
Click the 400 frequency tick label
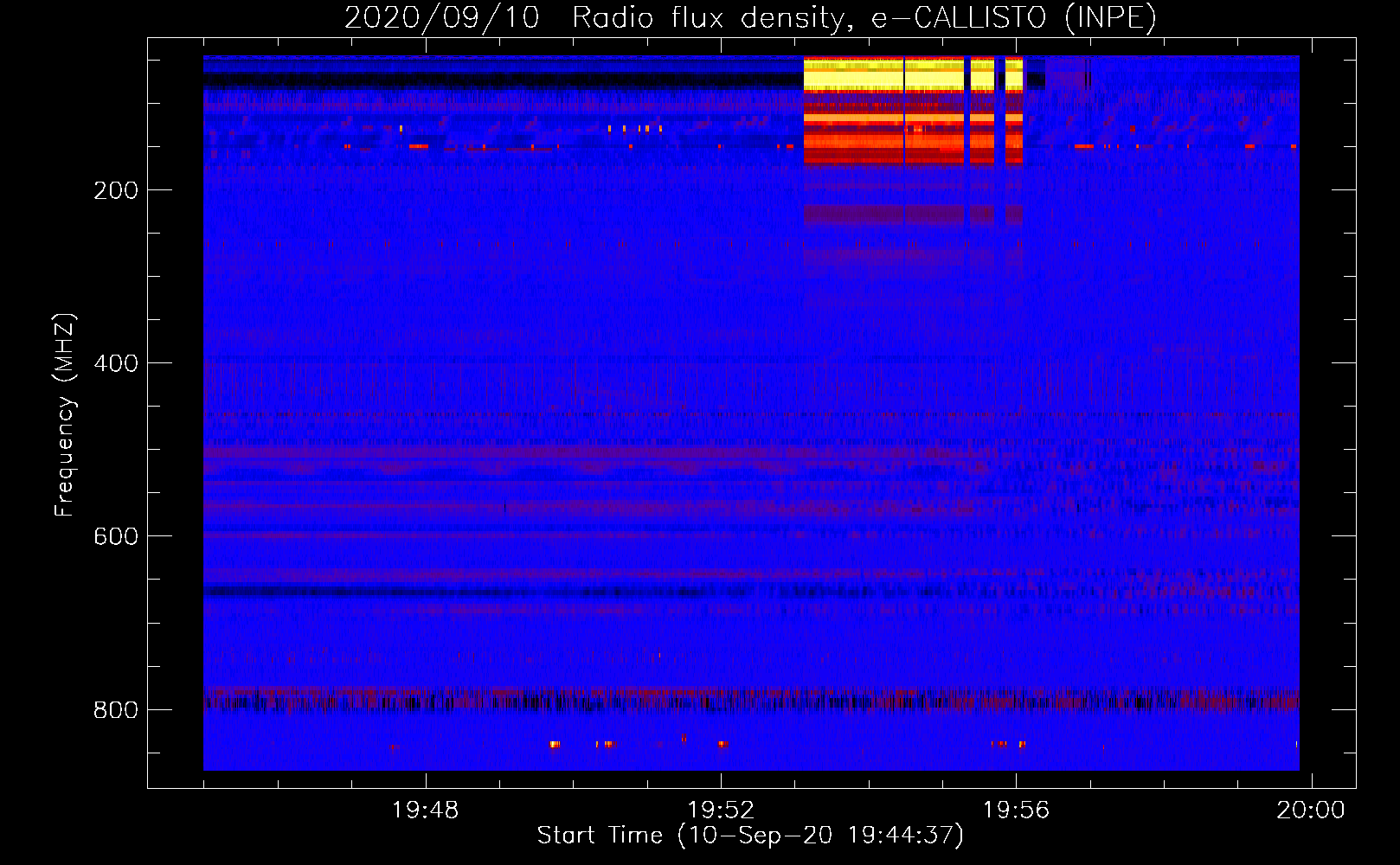point(116,363)
